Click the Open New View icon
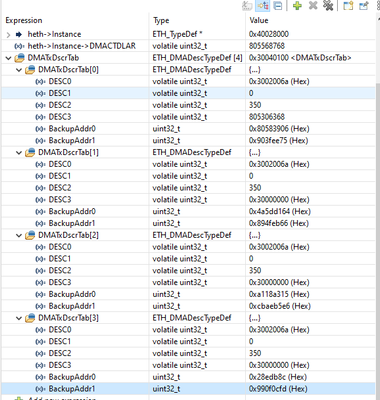The height and width of the screenshot is (400, 380). point(348,6)
